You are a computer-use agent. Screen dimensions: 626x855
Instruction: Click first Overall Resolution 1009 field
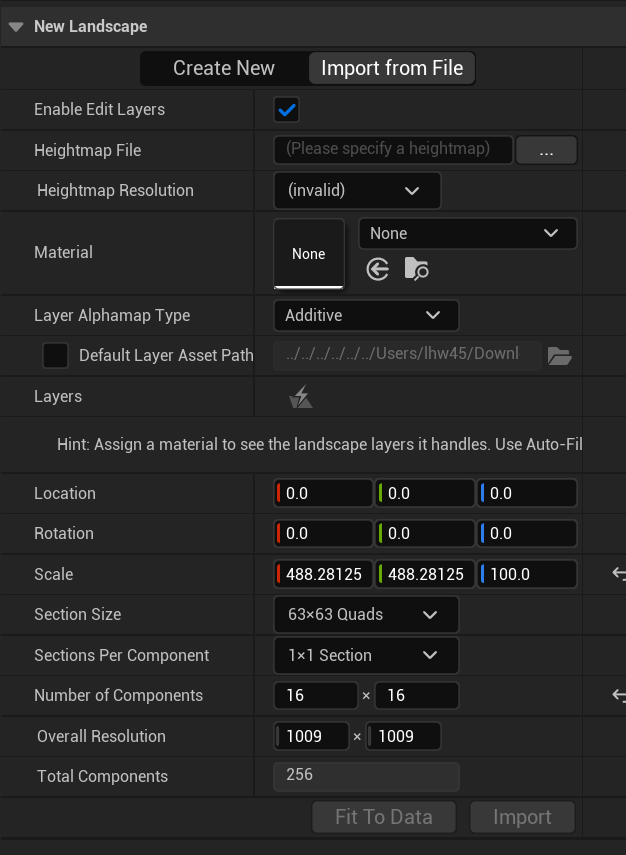[311, 736]
